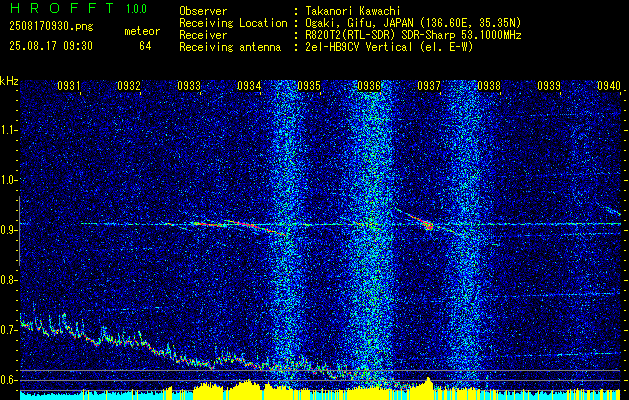Click the Receiving antenna label
Screen dimensions: 629x400
tap(230, 47)
